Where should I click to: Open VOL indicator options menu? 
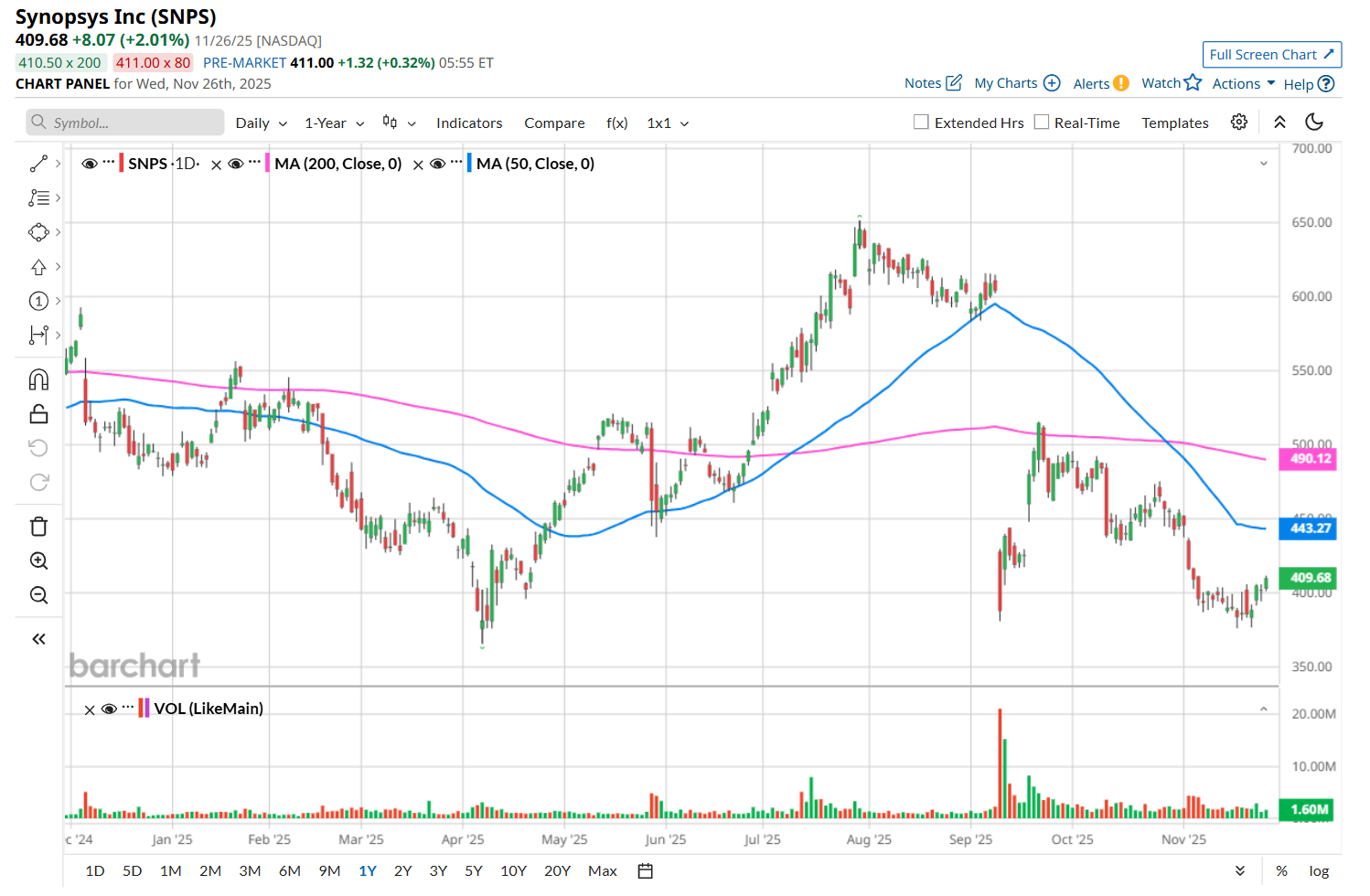[128, 707]
